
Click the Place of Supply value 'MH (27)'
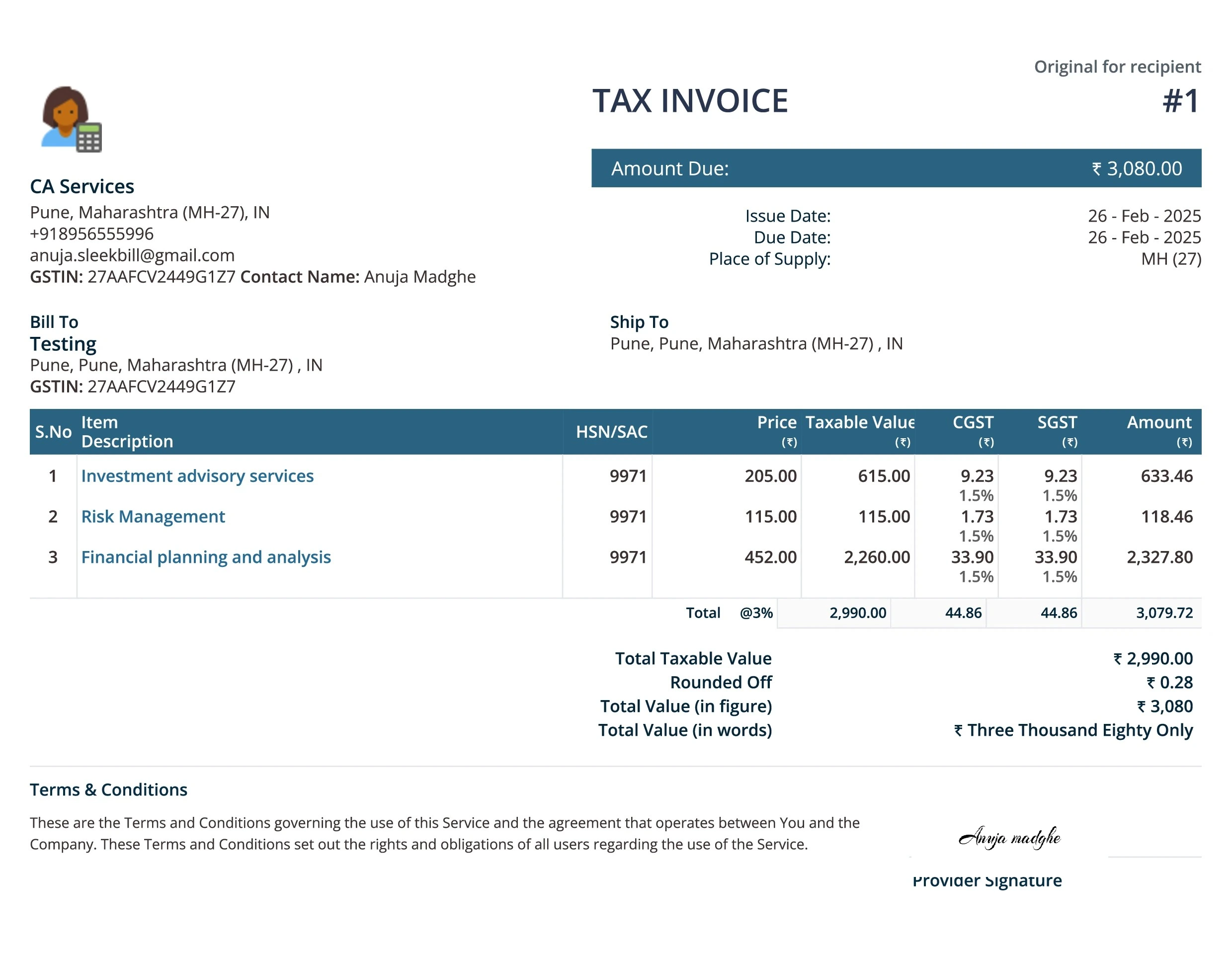1171,259
